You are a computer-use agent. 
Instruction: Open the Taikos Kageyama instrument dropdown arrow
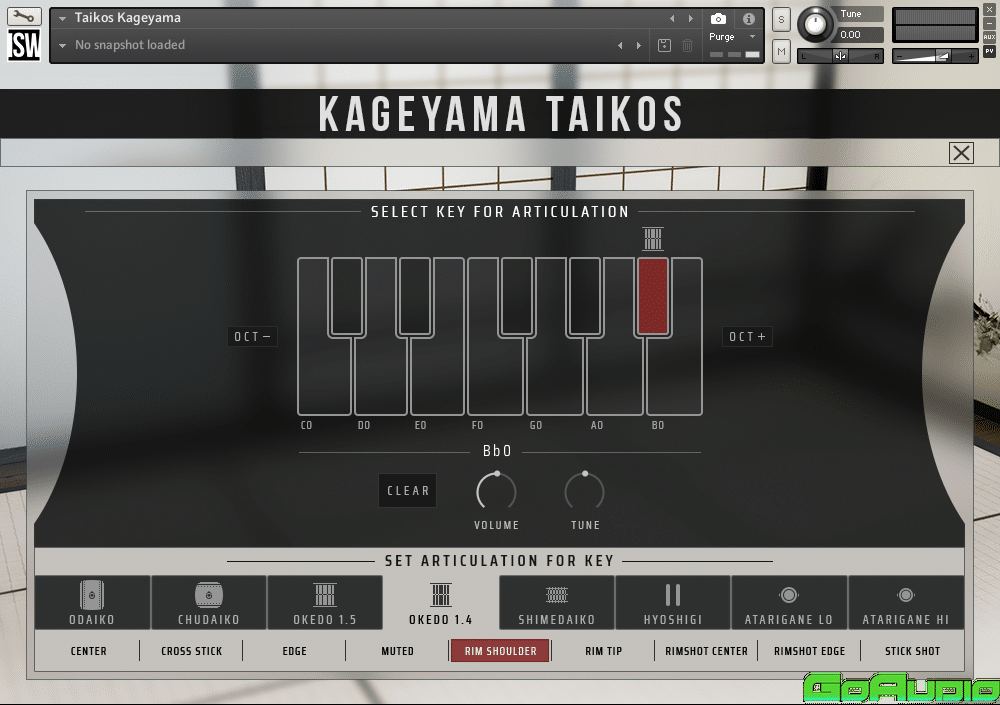pyautogui.click(x=62, y=19)
